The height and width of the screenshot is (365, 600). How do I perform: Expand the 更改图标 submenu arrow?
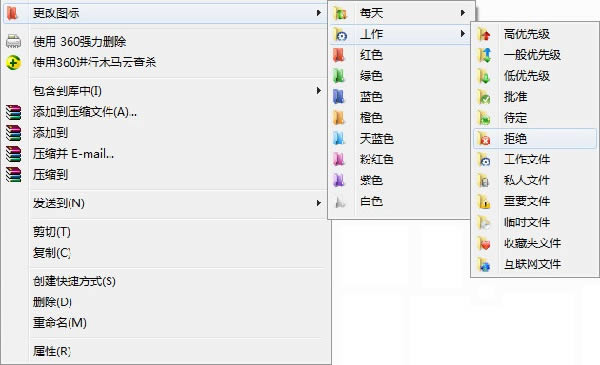click(318, 13)
